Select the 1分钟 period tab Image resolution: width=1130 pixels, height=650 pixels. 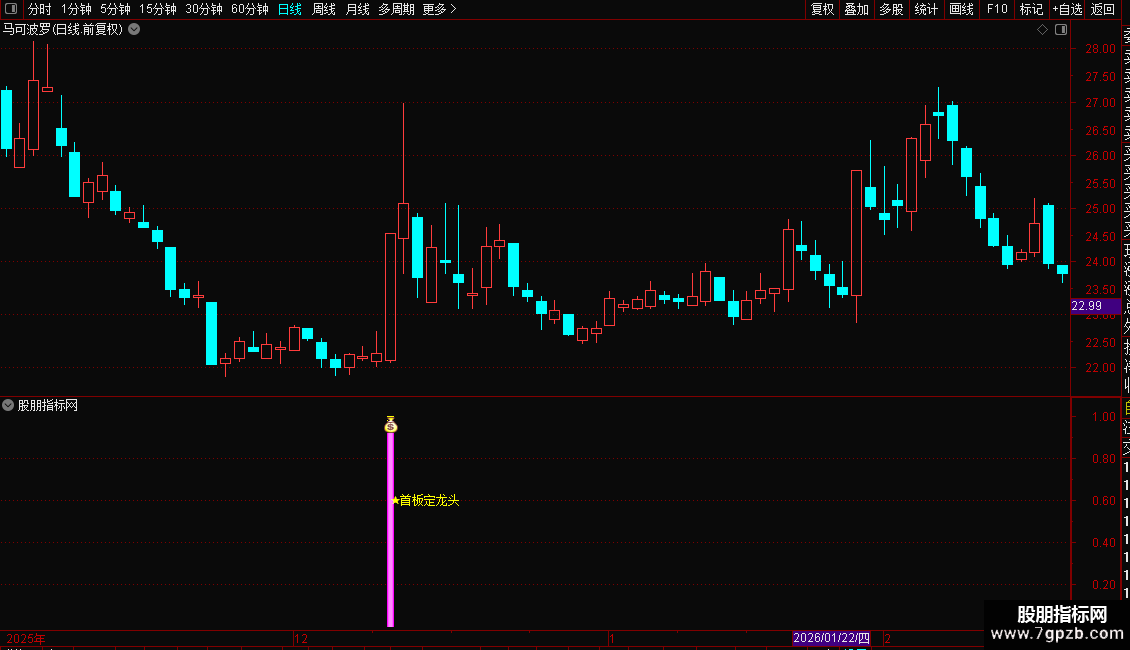pos(76,9)
